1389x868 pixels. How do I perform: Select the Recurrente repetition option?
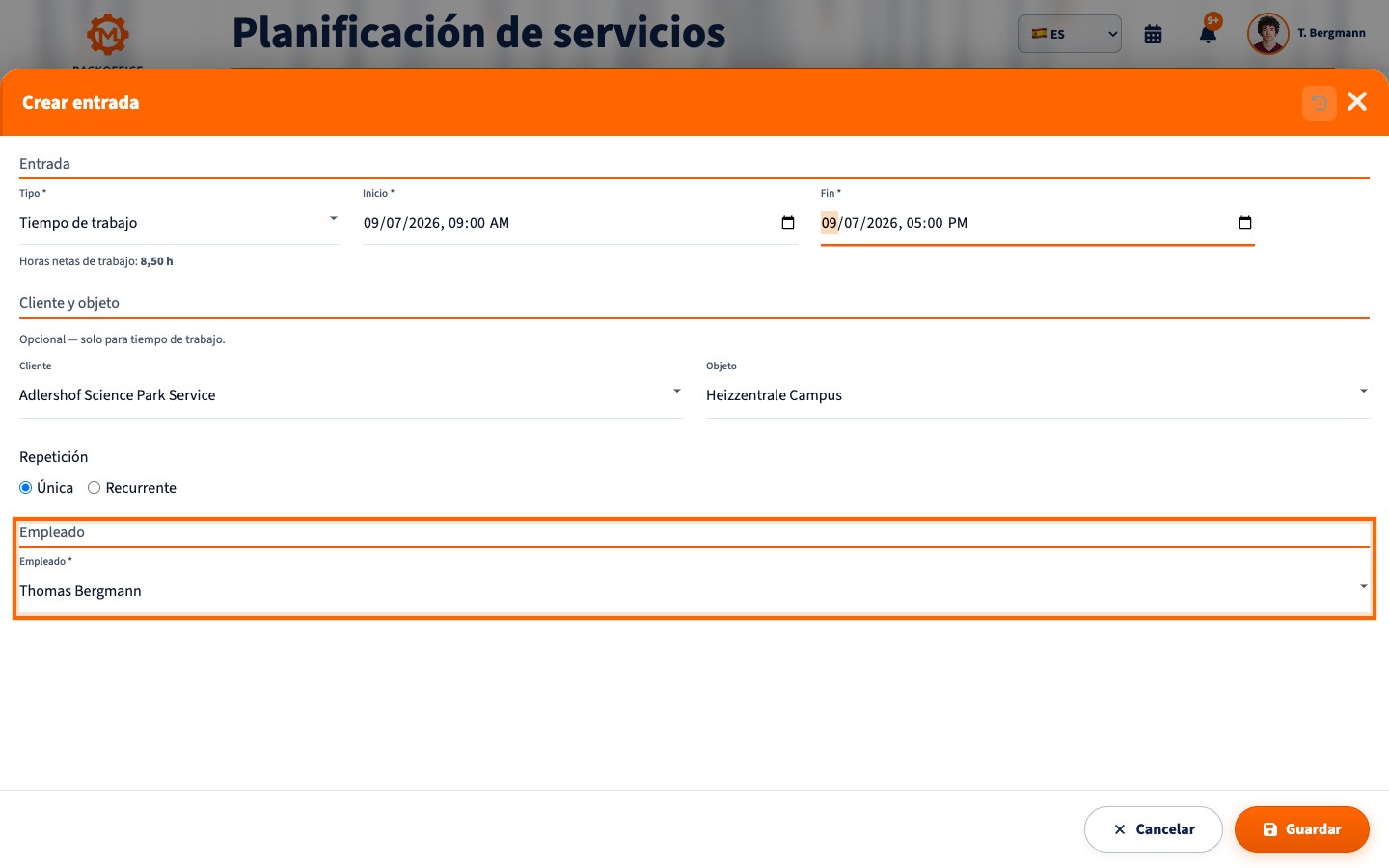tap(95, 488)
